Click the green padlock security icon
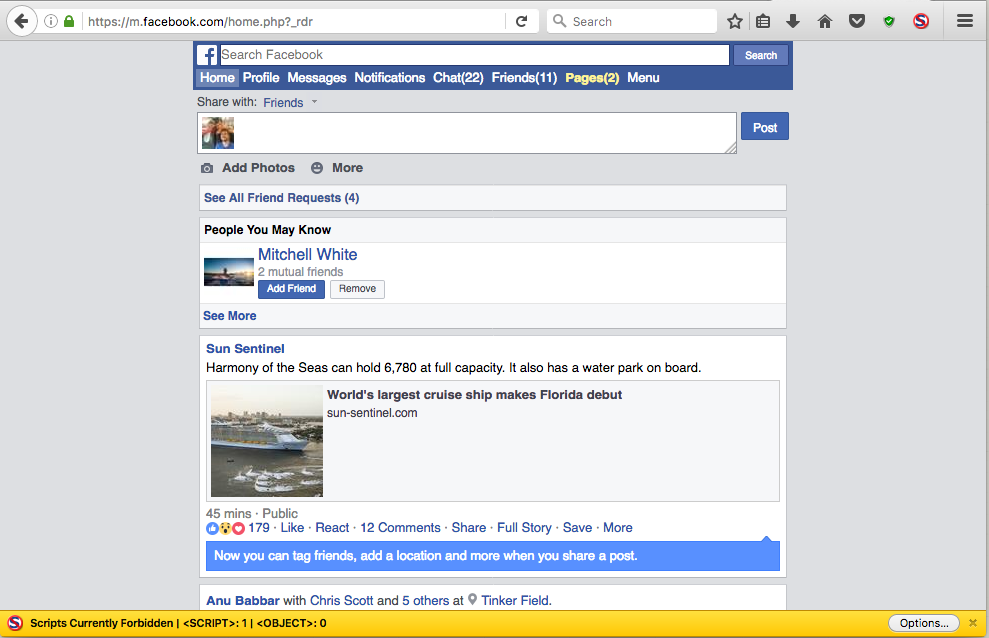This screenshot has width=989, height=638. click(69, 21)
